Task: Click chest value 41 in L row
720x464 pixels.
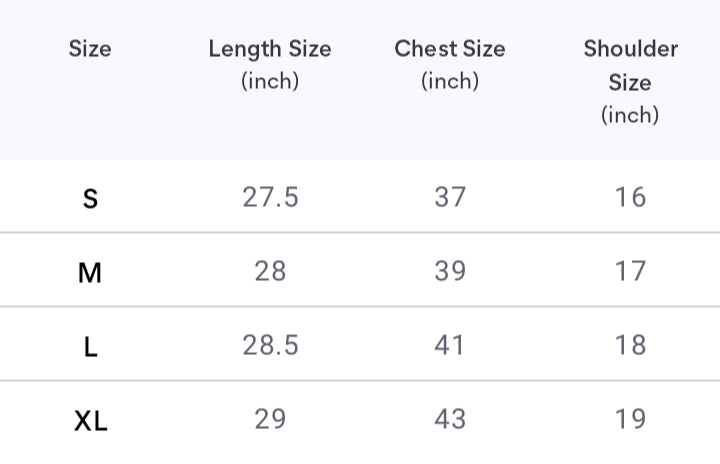Action: coord(450,345)
